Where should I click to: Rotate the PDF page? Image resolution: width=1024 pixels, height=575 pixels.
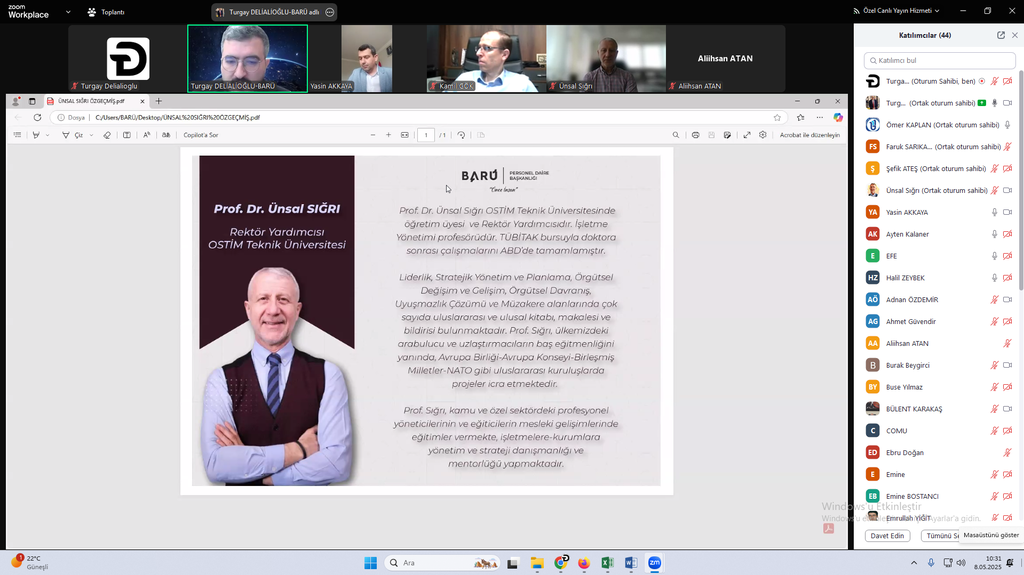click(461, 135)
